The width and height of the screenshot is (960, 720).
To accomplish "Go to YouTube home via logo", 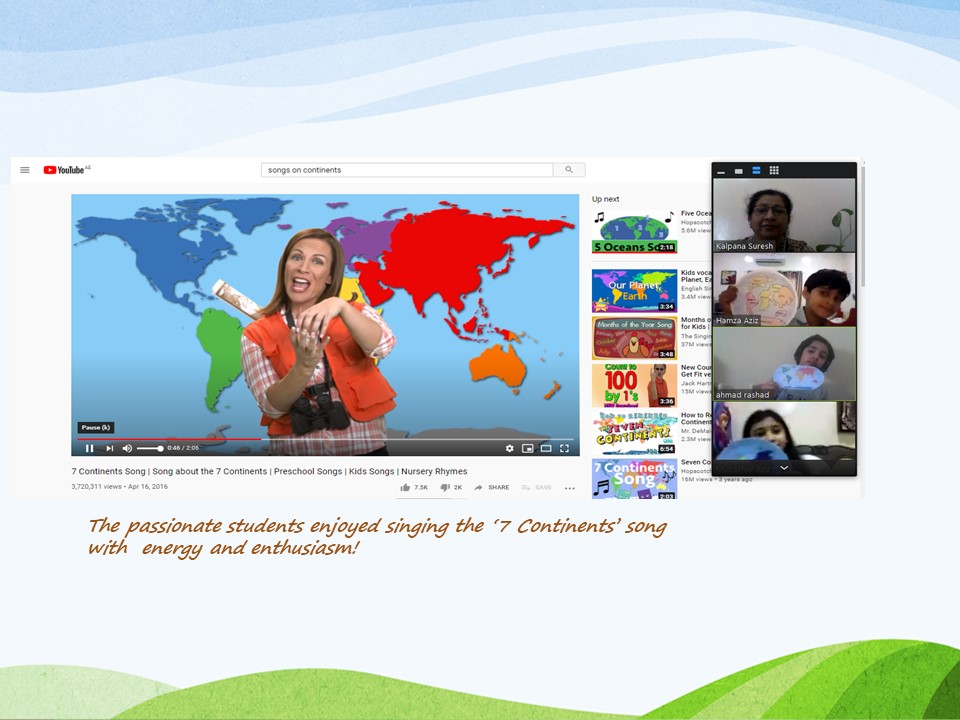I will click(x=66, y=170).
